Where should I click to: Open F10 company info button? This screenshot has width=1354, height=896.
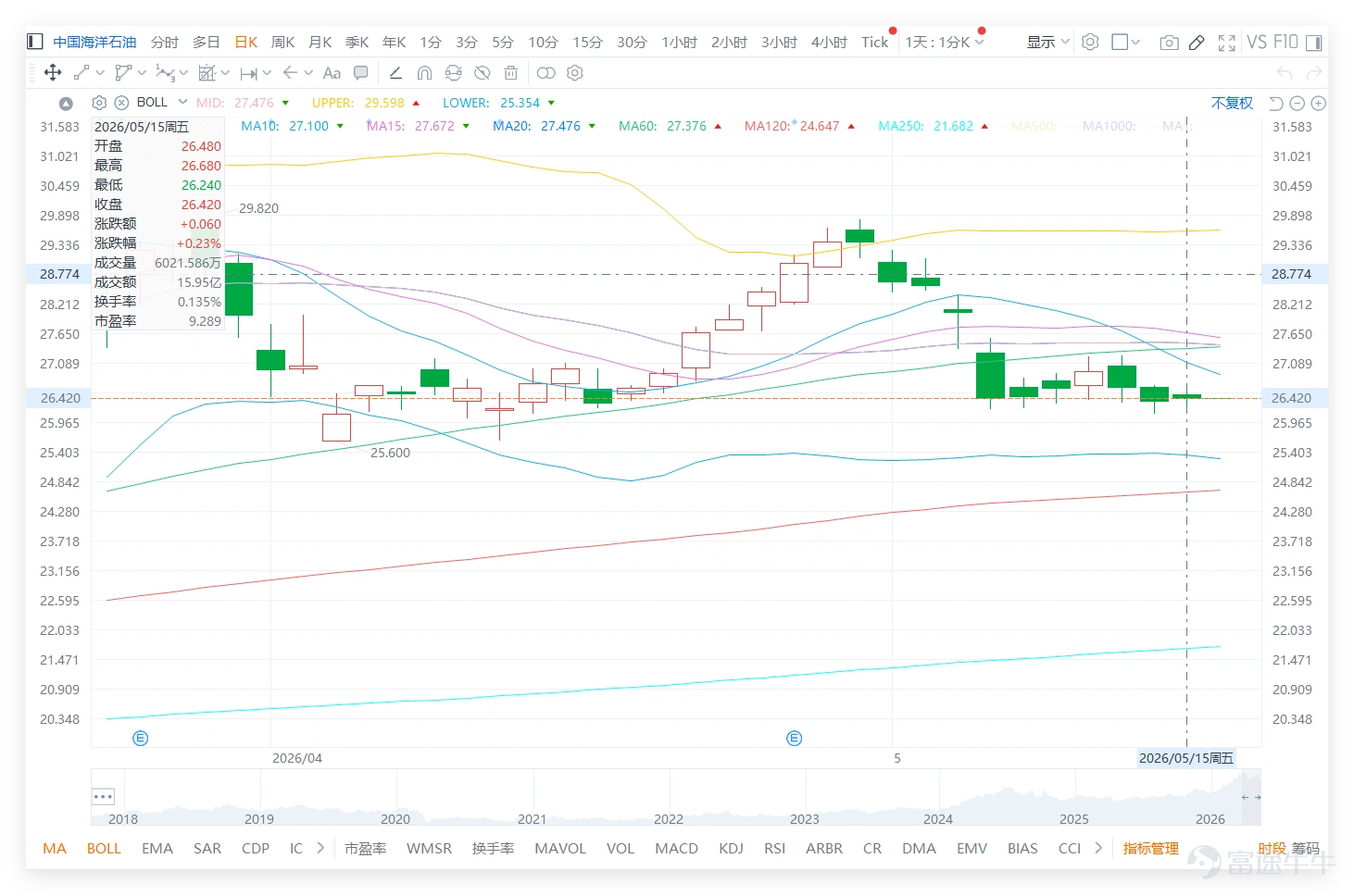click(x=1285, y=42)
